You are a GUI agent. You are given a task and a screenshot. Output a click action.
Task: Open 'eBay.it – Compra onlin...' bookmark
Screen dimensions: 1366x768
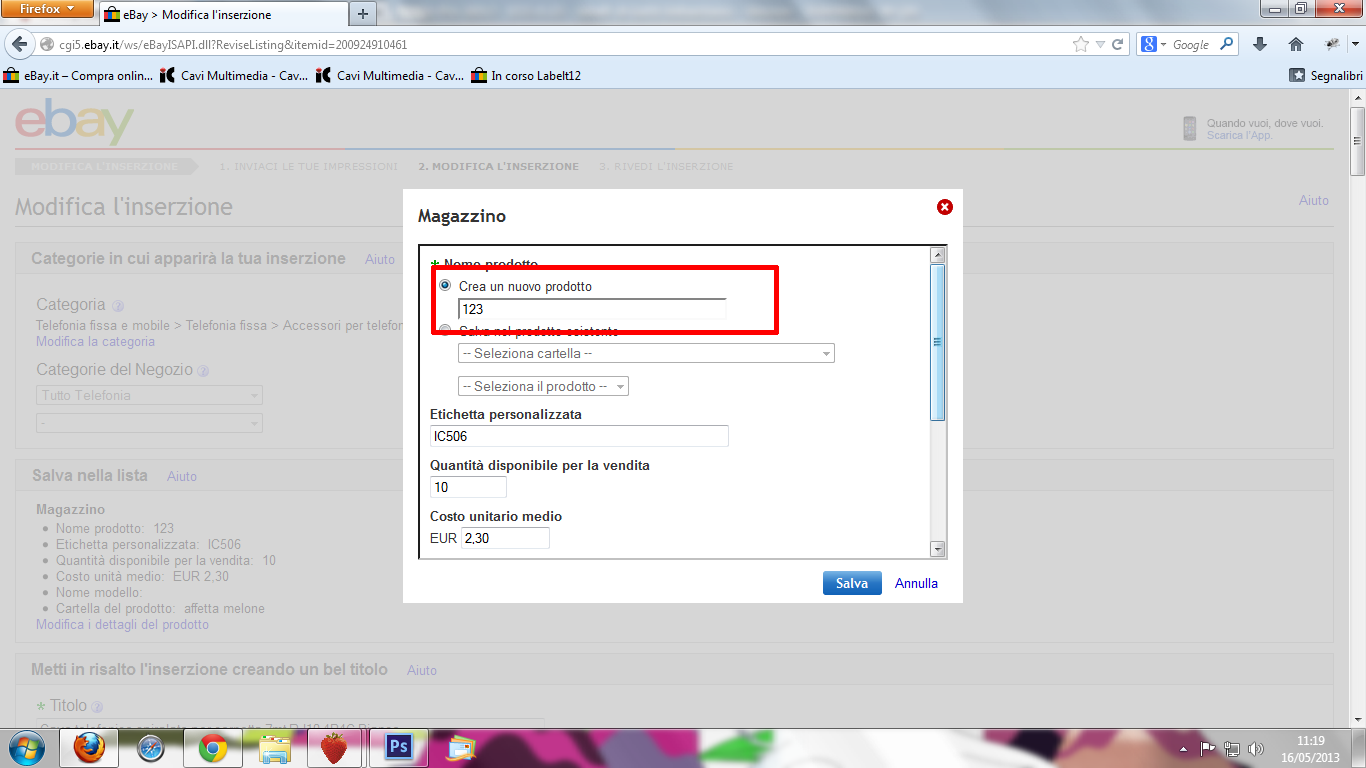79,75
